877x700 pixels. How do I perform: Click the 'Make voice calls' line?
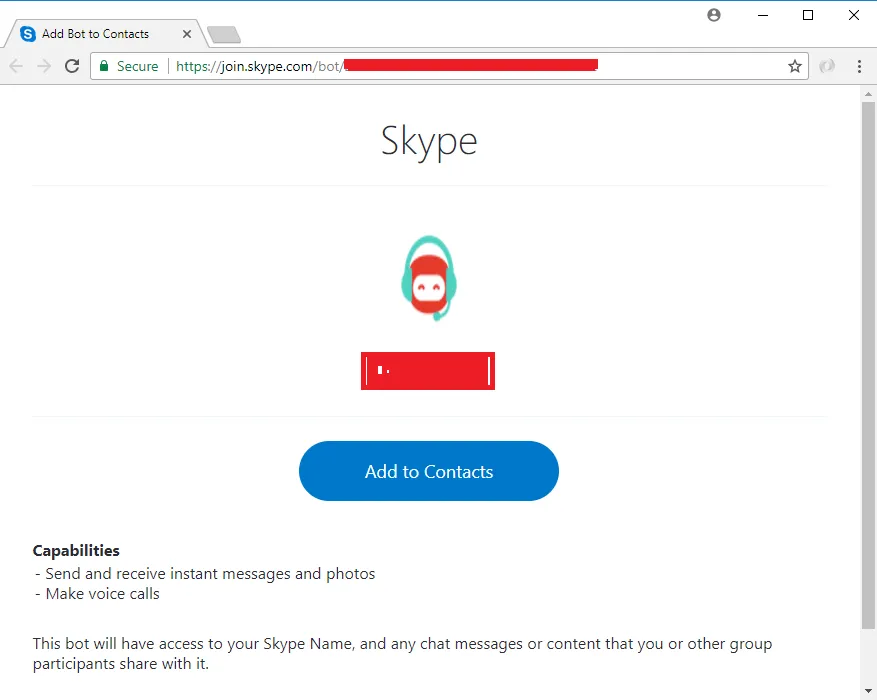(97, 594)
